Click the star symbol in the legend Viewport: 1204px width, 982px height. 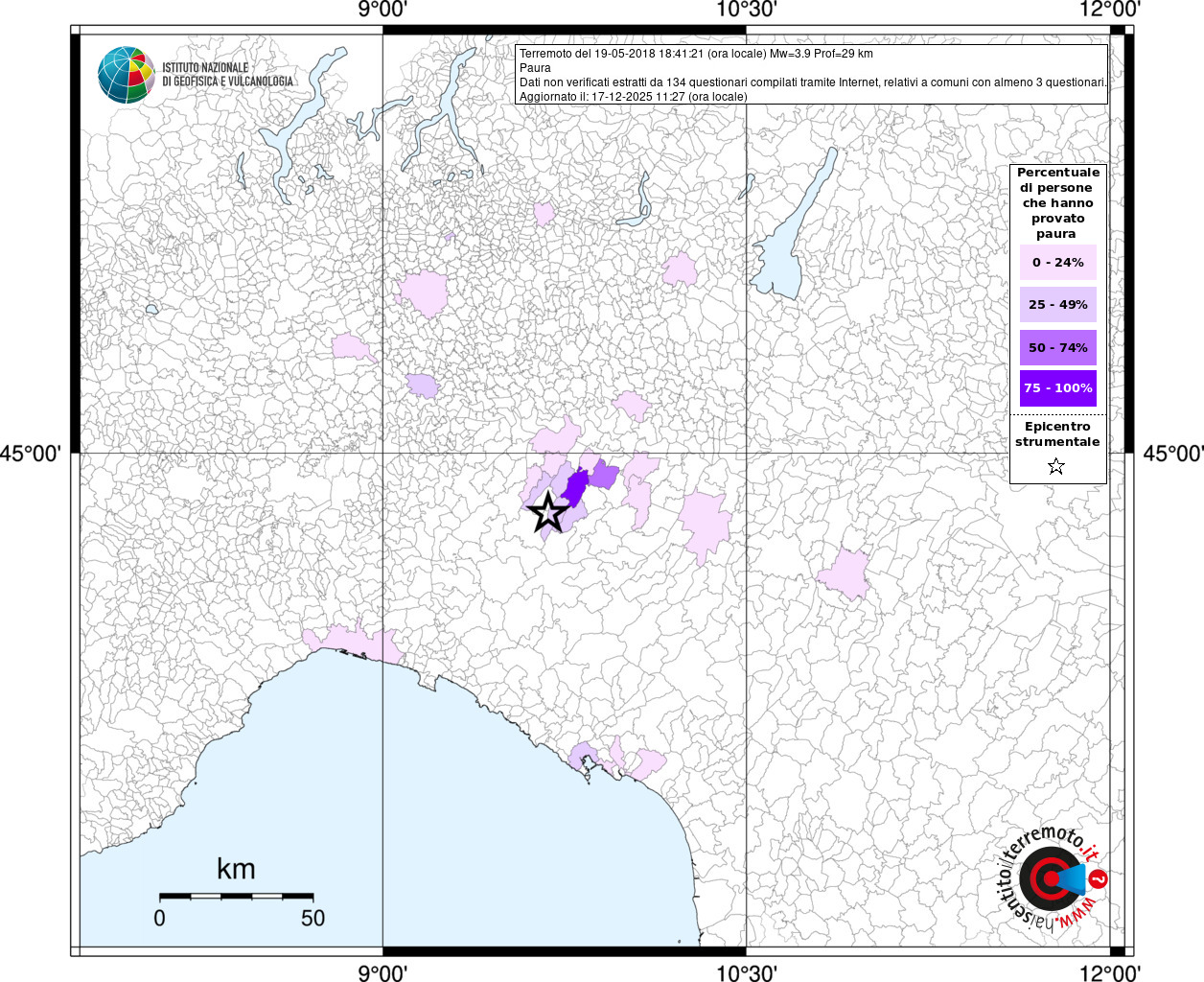point(1056,467)
